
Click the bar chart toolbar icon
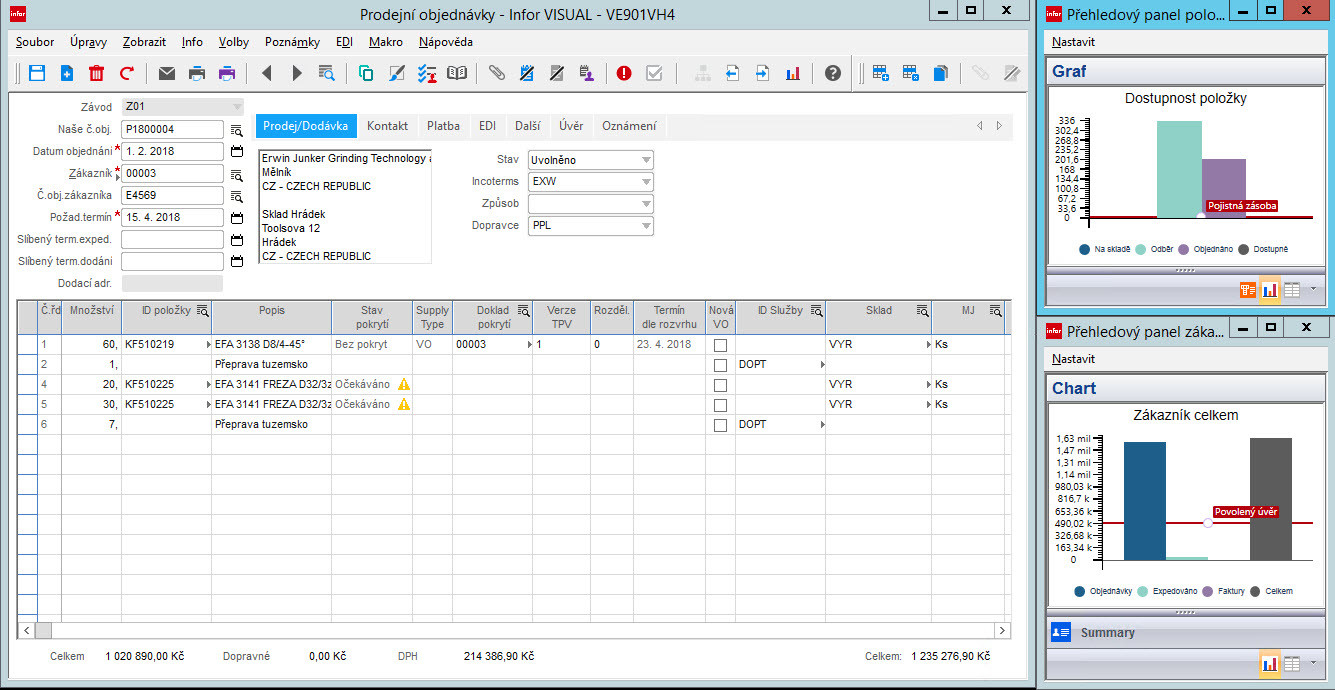(x=793, y=73)
